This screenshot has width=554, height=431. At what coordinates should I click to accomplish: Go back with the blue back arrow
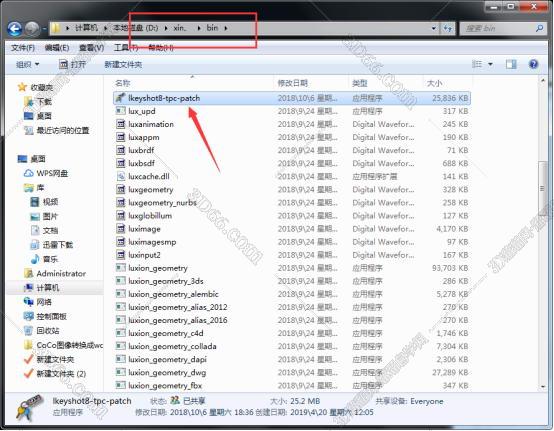click(14, 29)
